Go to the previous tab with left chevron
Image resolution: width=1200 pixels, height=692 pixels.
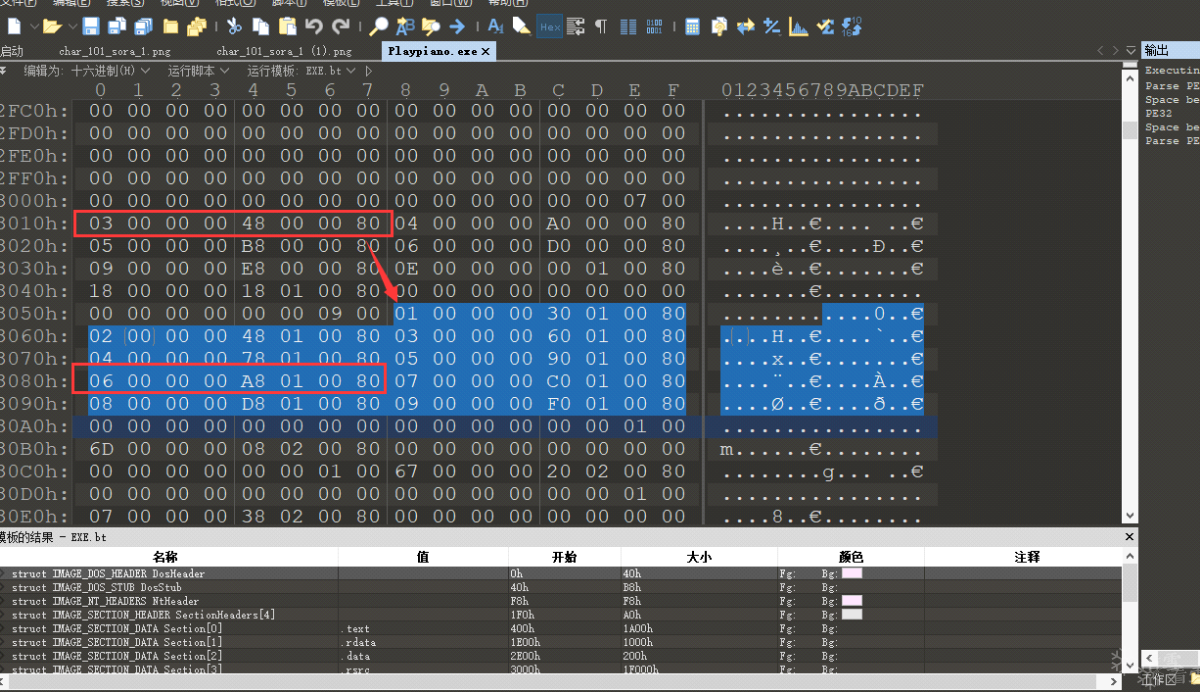point(1101,50)
